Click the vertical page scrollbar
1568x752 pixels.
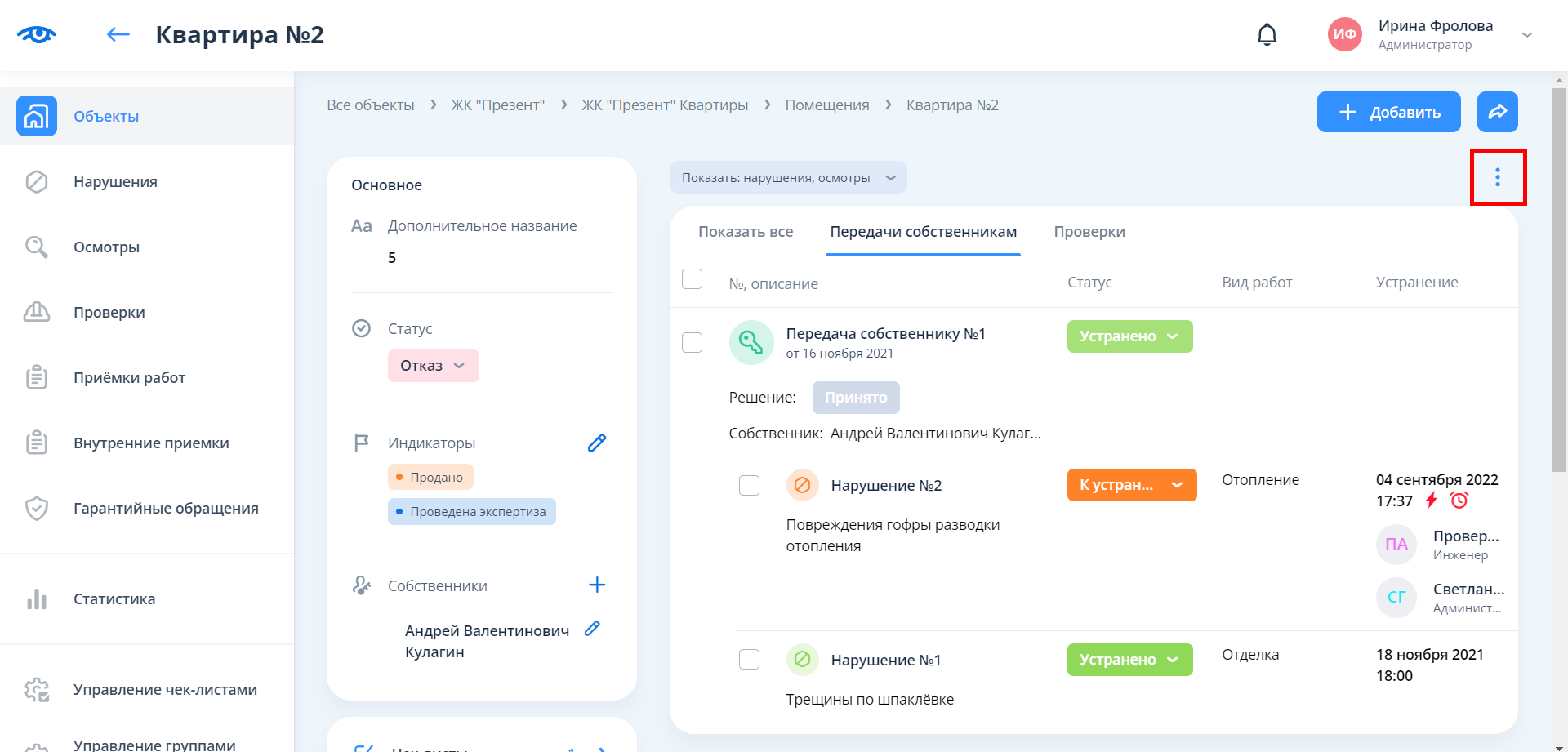click(1559, 278)
